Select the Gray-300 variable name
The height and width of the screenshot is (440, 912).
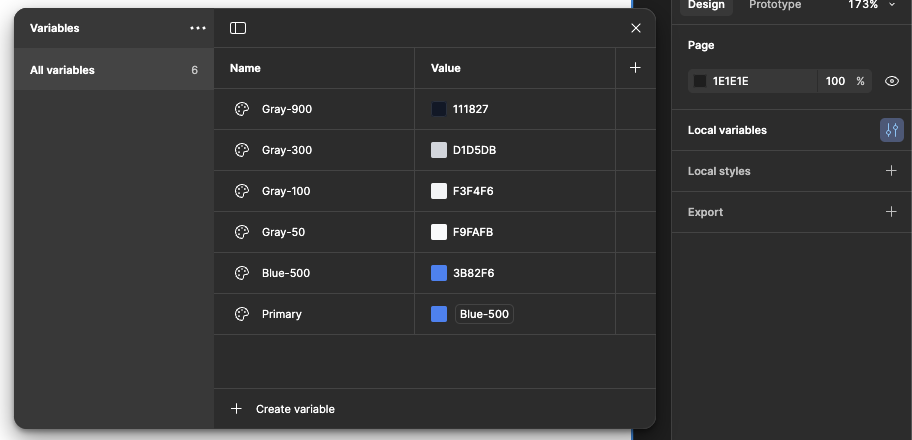(287, 150)
